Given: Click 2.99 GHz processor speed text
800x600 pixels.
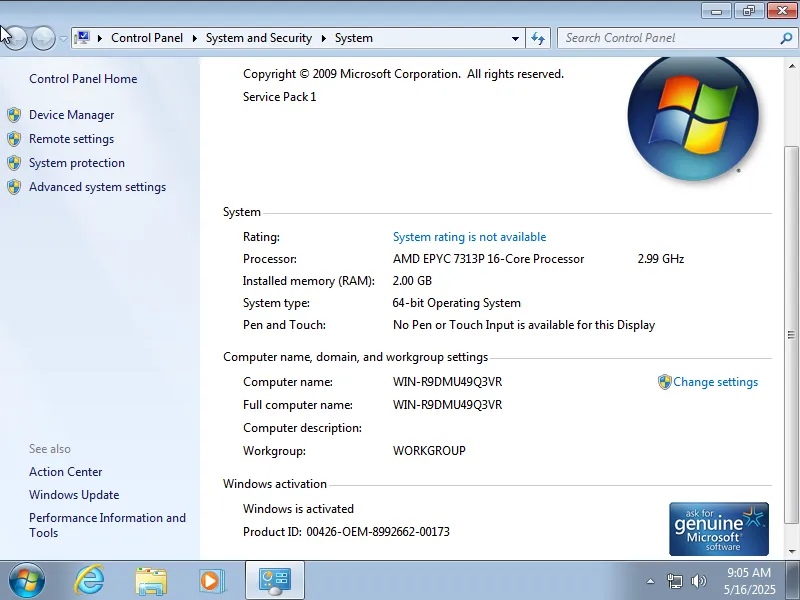Looking at the screenshot, I should coord(661,259).
